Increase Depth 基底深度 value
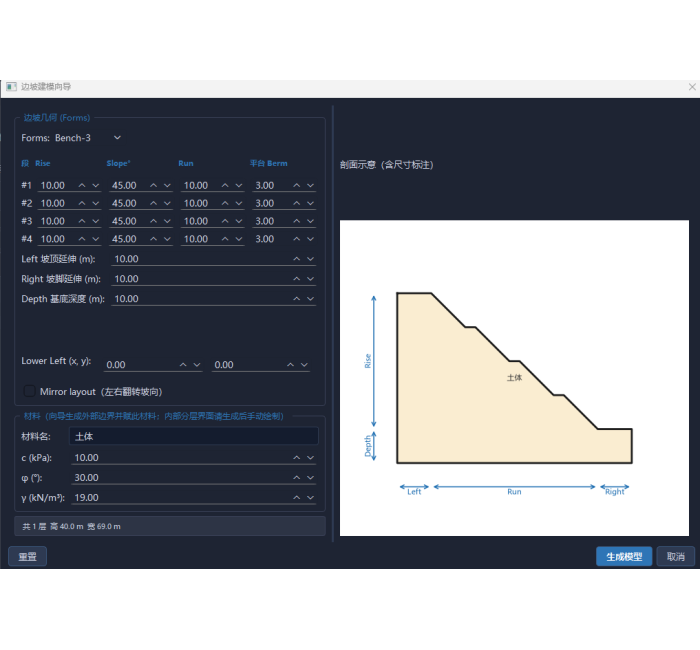The width and height of the screenshot is (700, 650). click(297, 299)
